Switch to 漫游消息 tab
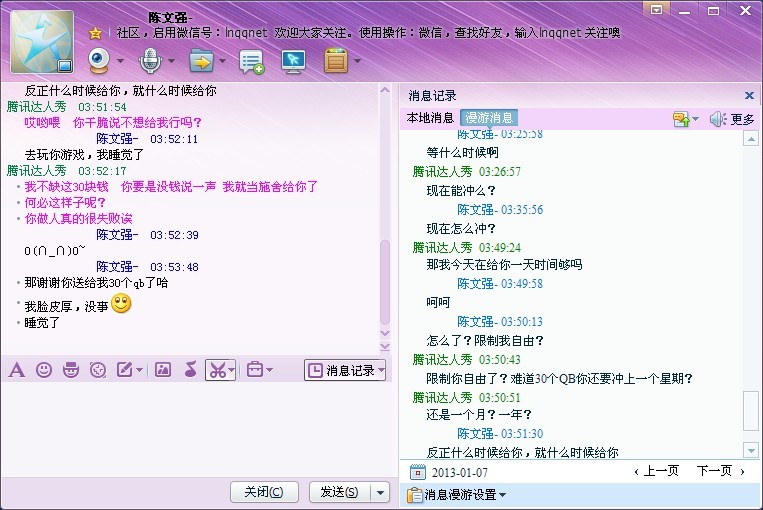The image size is (763, 510). point(489,118)
